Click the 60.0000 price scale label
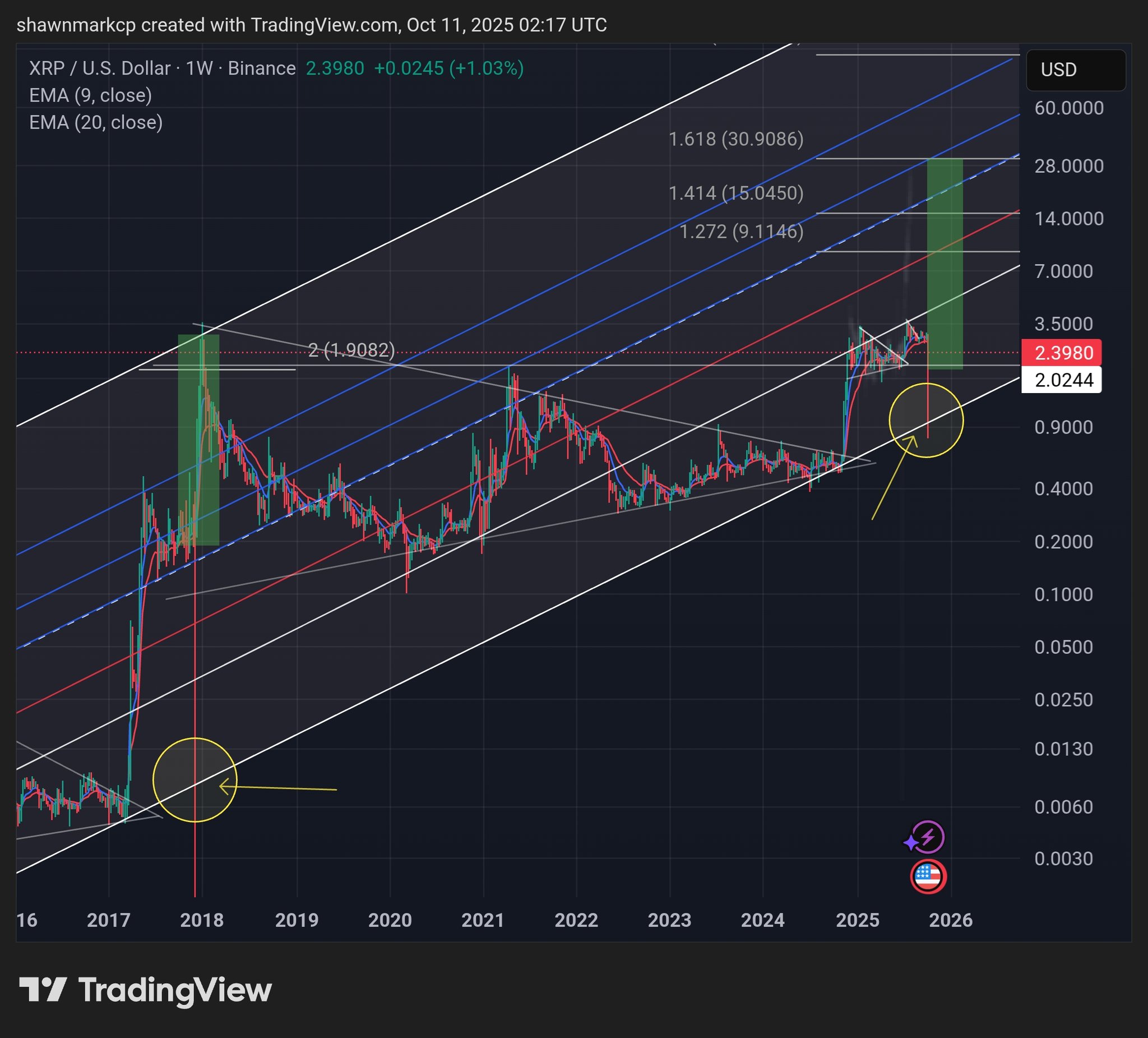This screenshot has height=1038, width=1148. pos(1068,108)
